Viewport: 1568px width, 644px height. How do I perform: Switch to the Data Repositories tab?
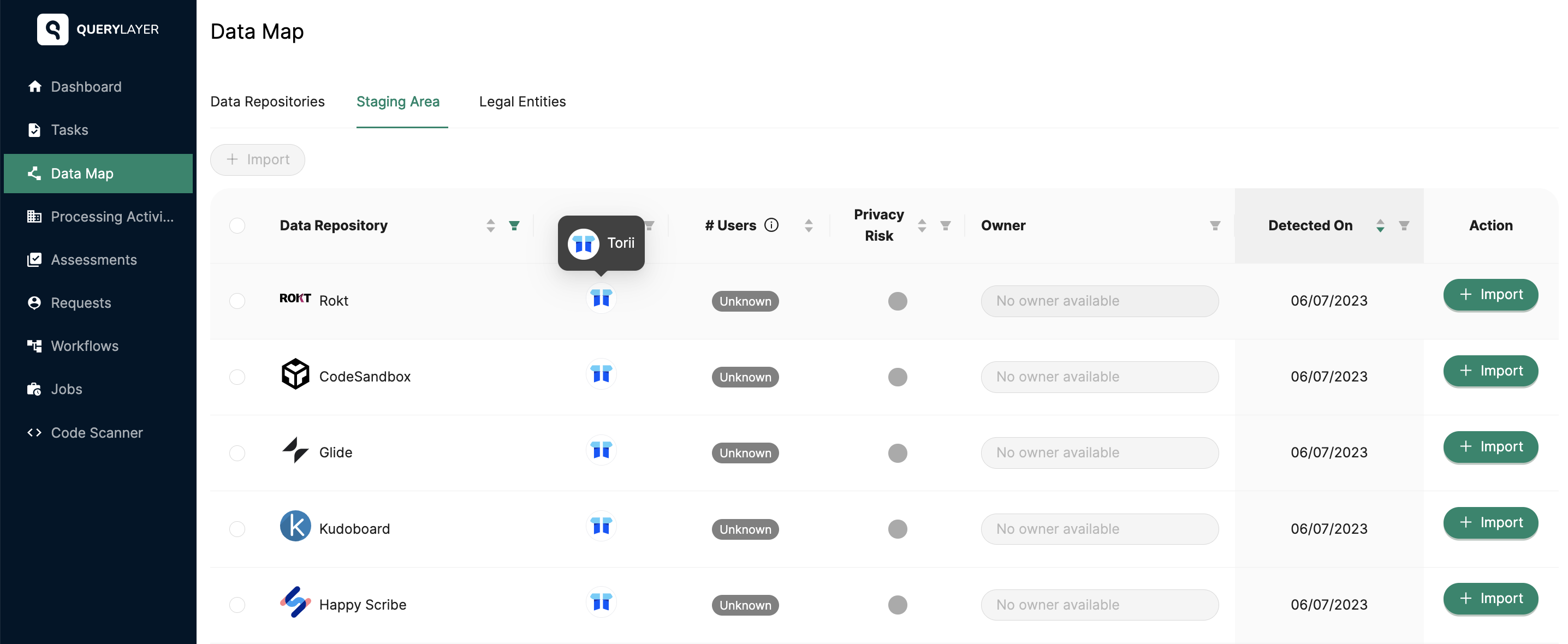point(267,102)
